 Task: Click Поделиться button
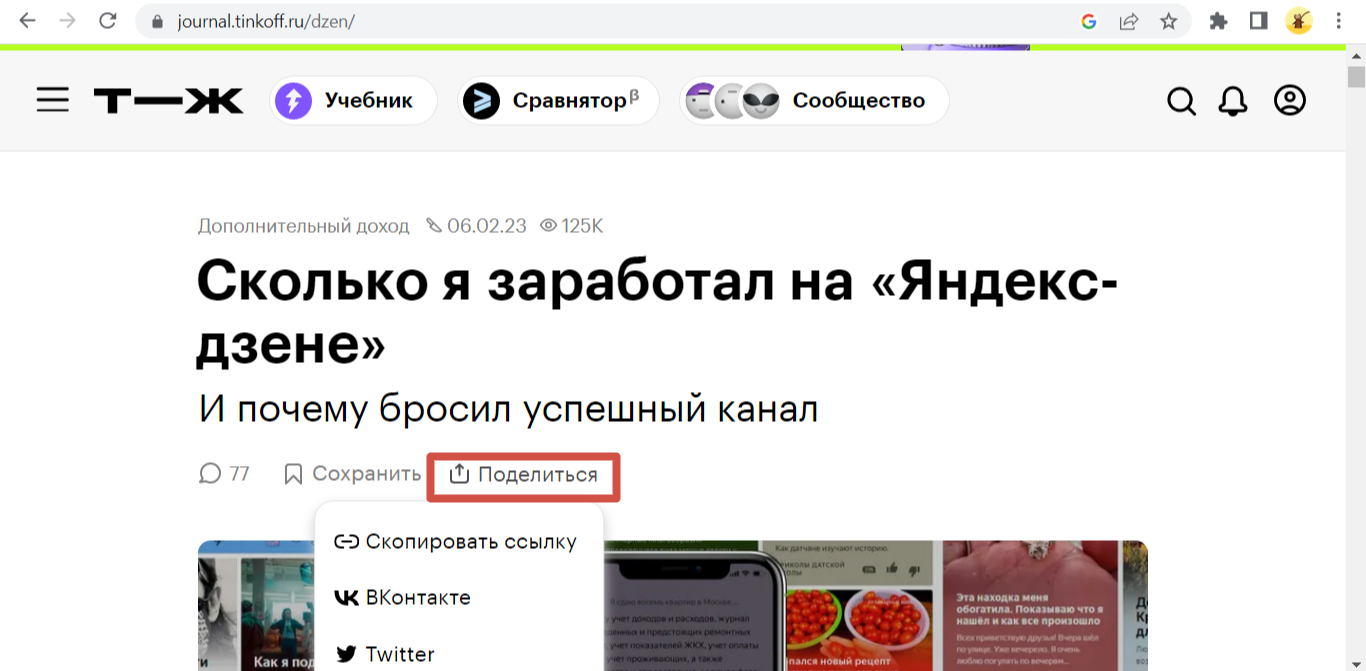(x=524, y=475)
